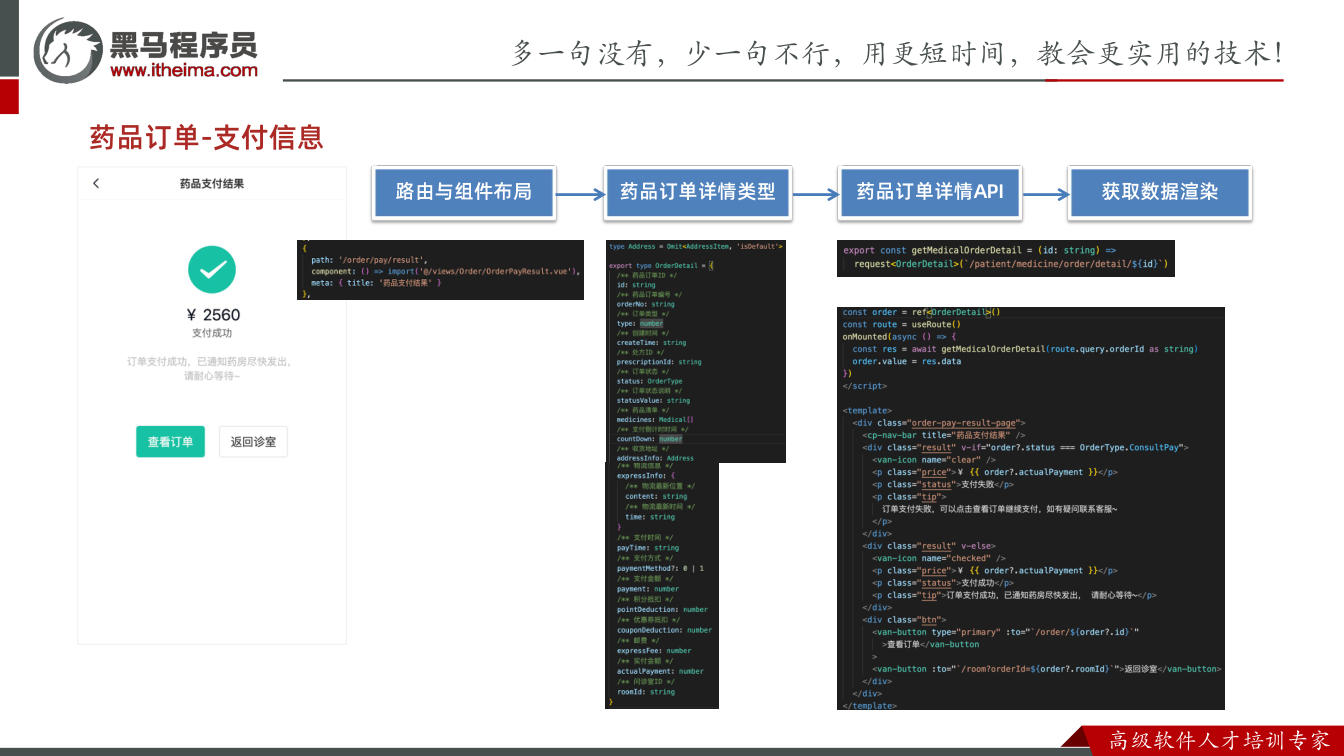Click the onMounted(async () => { line

(900, 337)
